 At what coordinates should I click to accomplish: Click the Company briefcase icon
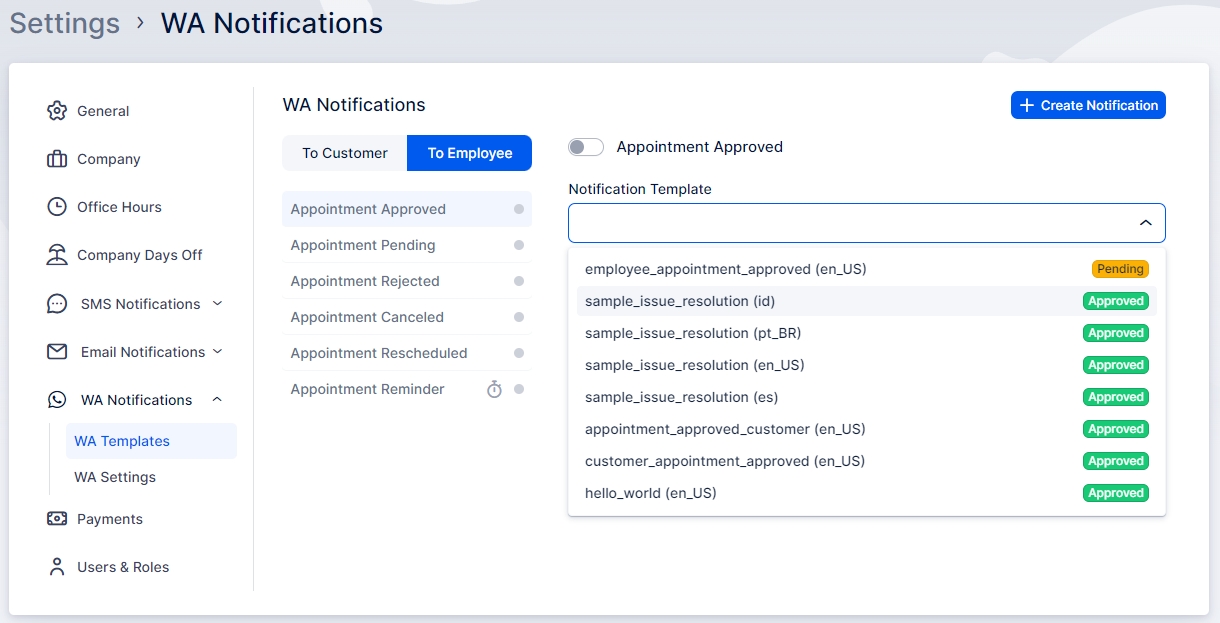tap(57, 159)
